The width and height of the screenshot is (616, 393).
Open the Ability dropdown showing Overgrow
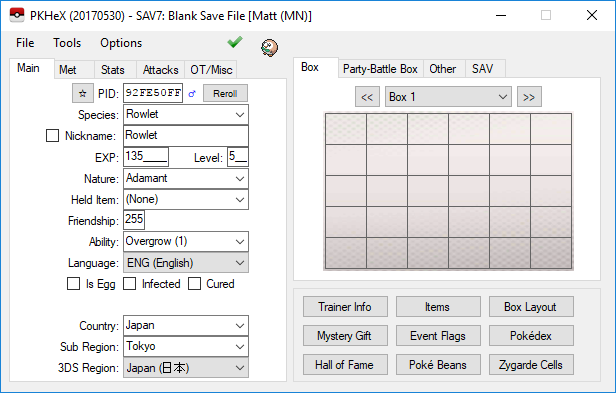186,242
